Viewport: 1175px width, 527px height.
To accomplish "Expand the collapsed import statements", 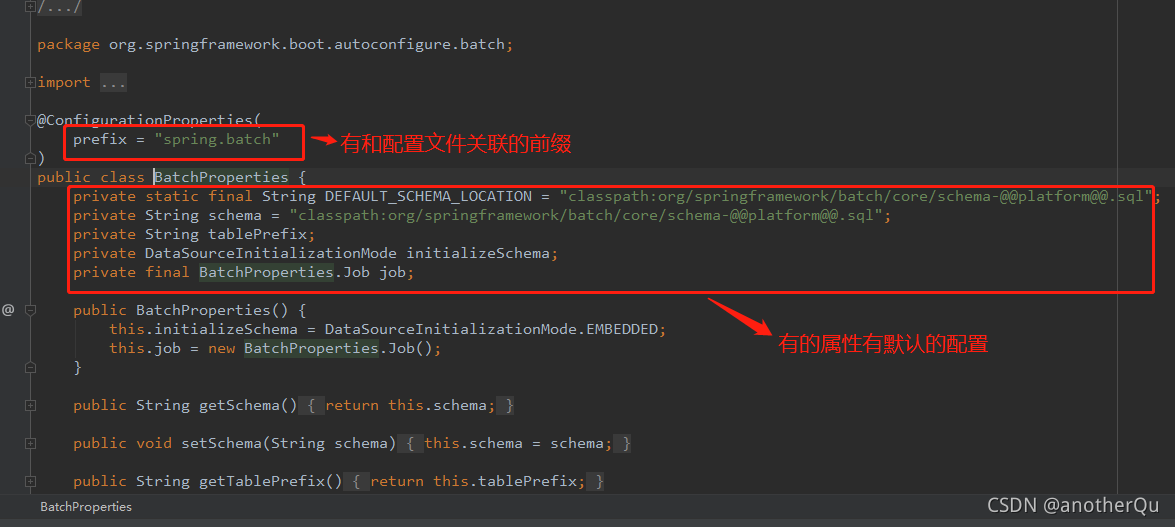I will pos(30,82).
